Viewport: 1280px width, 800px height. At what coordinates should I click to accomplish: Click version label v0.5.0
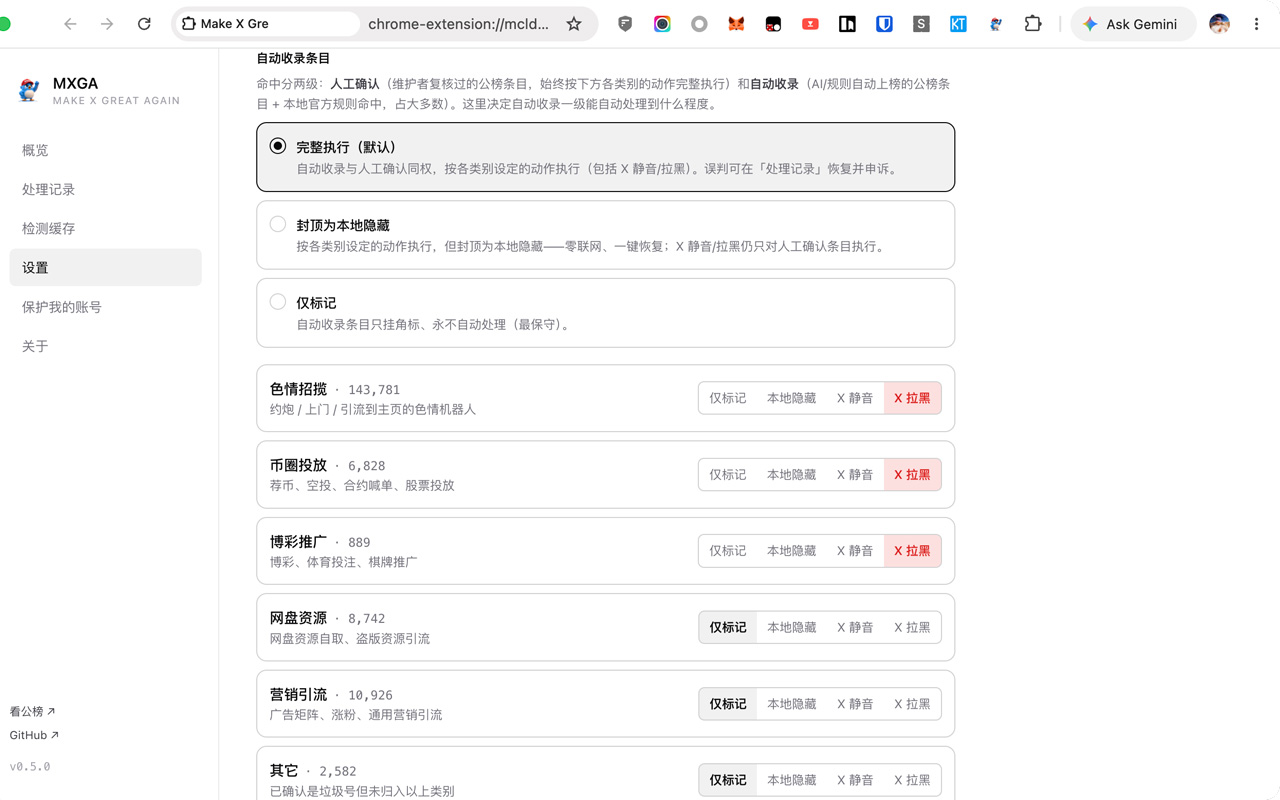(30, 767)
